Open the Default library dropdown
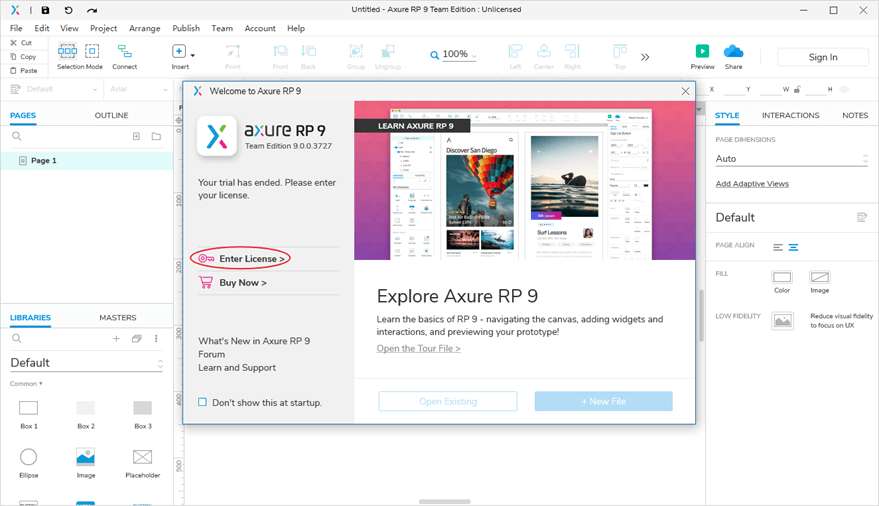This screenshot has width=879, height=506. pos(84,363)
